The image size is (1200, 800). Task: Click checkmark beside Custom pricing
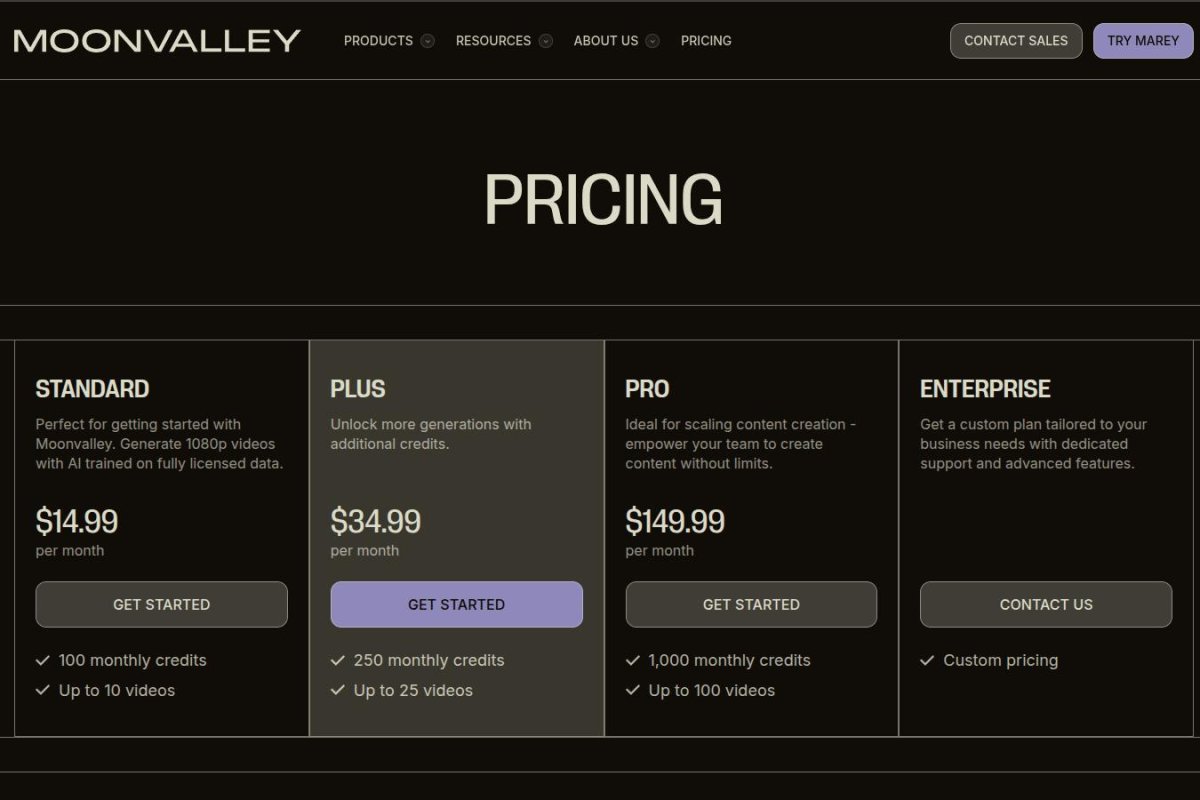927,660
